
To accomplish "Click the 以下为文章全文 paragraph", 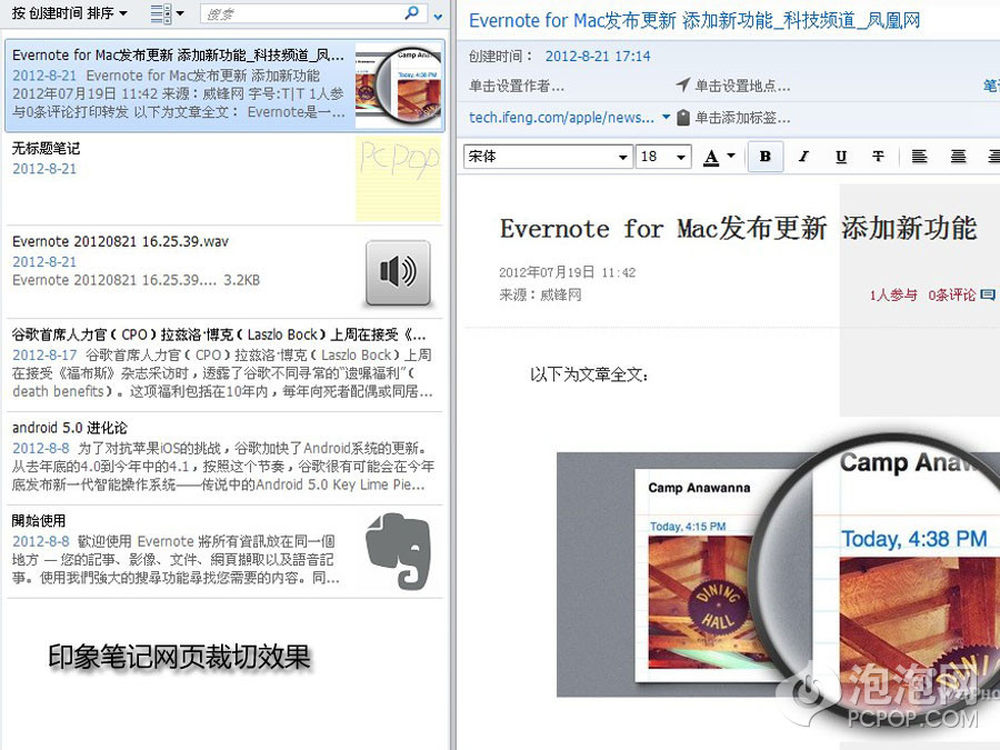I will [x=589, y=374].
